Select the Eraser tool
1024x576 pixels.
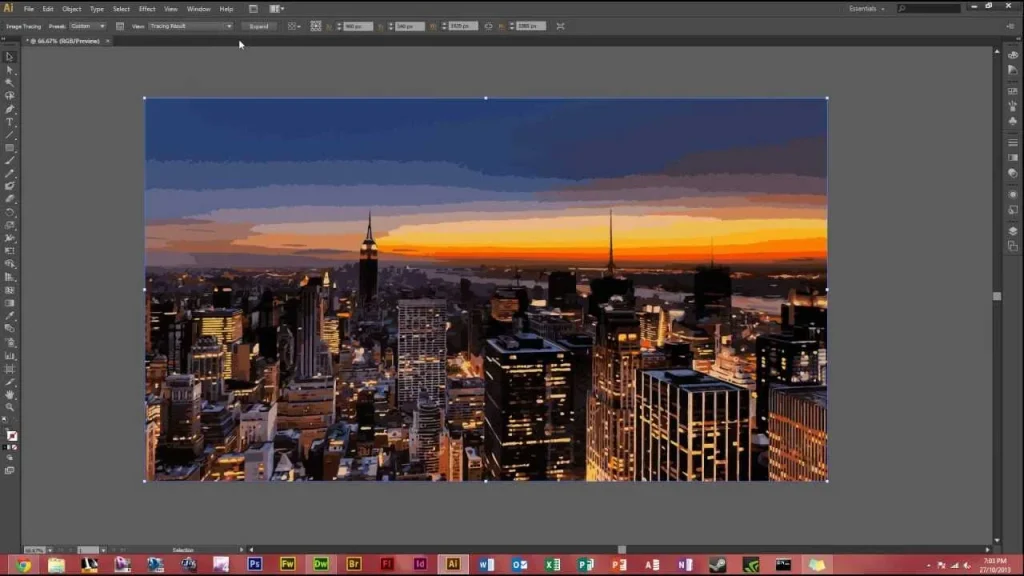[x=9, y=199]
